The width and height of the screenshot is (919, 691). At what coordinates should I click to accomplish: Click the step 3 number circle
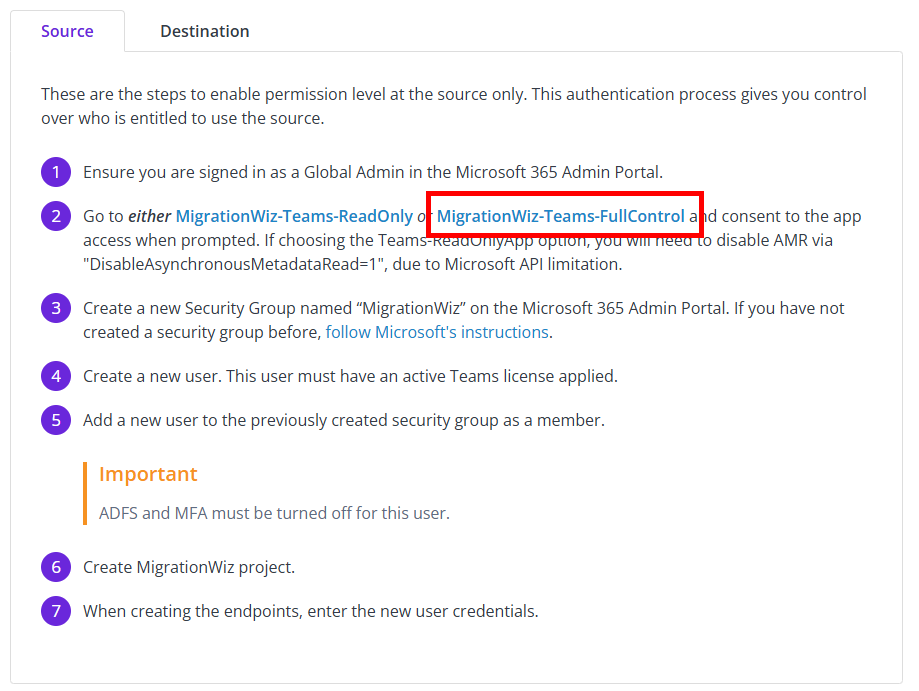click(x=56, y=308)
